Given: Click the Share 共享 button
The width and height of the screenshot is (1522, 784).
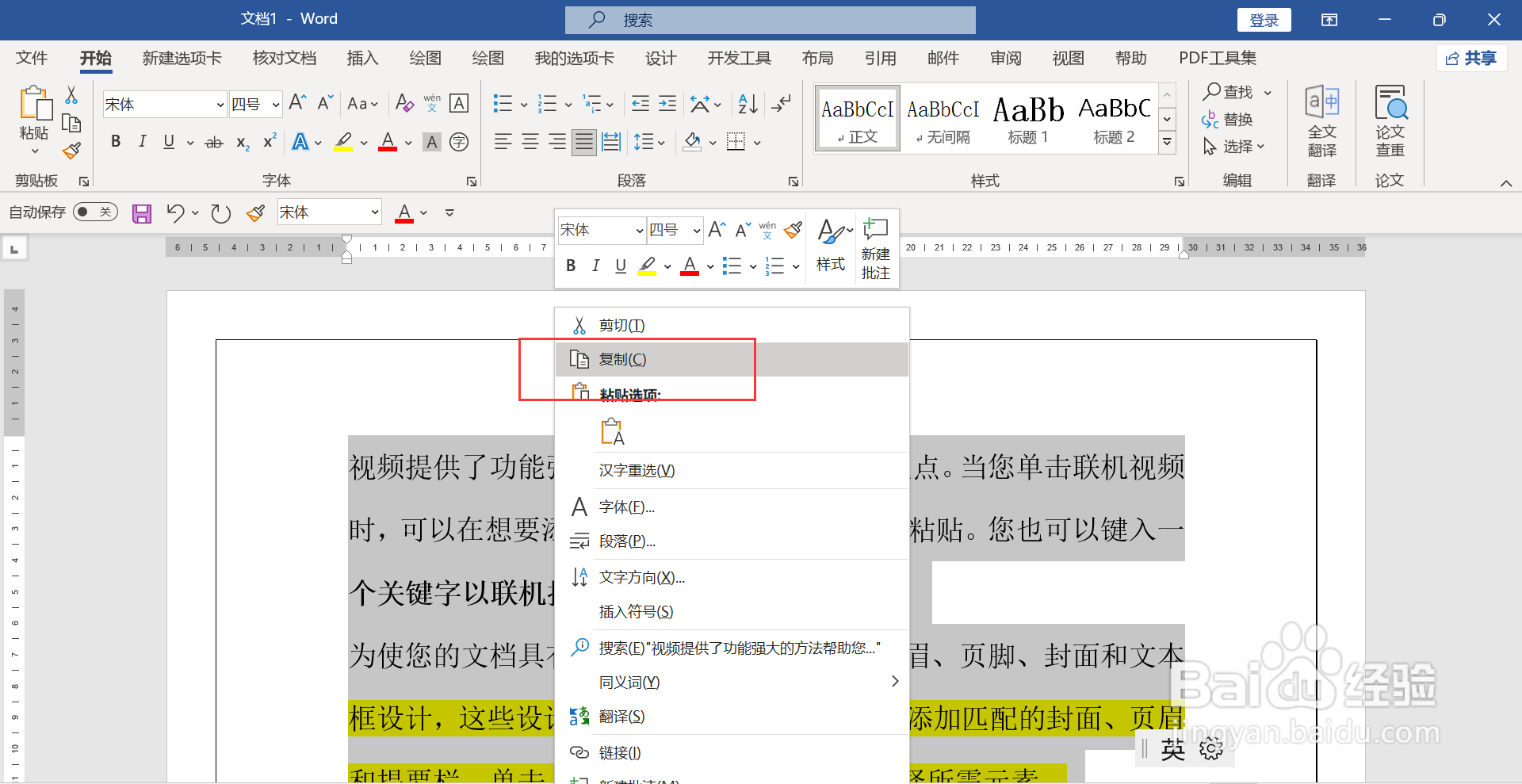Looking at the screenshot, I should (x=1471, y=58).
